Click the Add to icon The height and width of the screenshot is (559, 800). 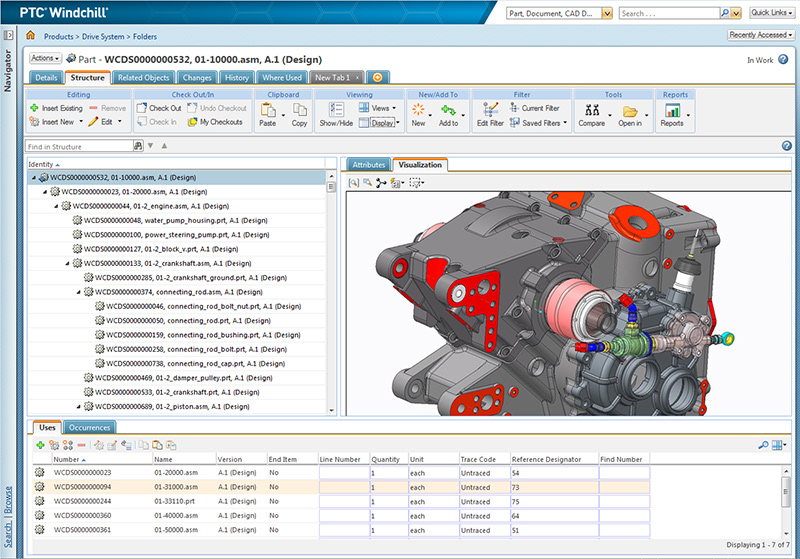tap(448, 110)
